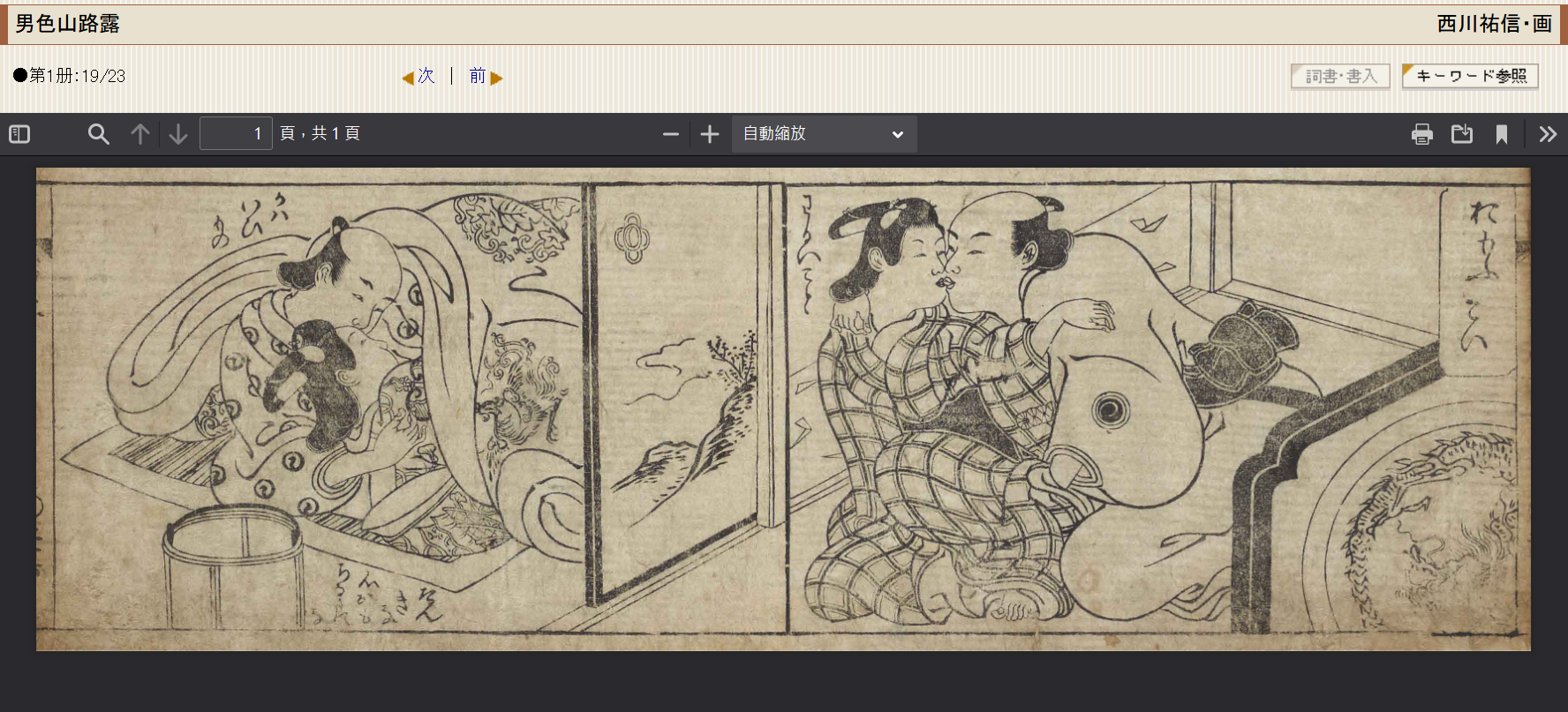The image size is (1568, 712).
Task: Open find in document search
Action: tap(99, 134)
